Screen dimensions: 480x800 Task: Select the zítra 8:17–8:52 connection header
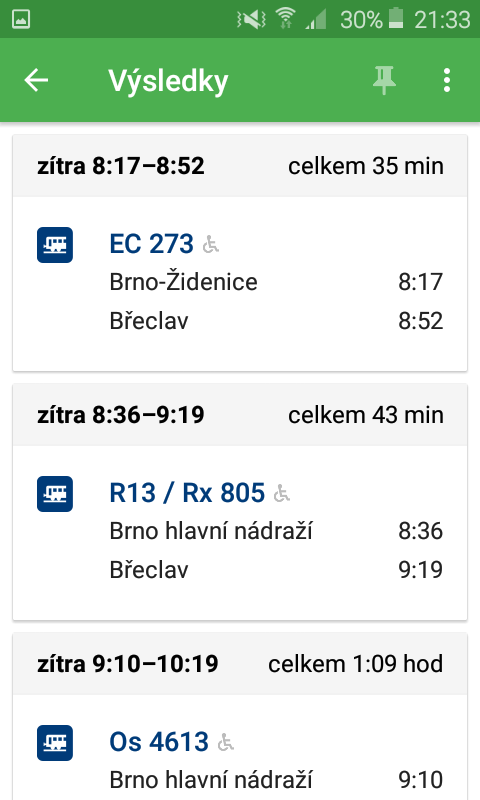click(240, 166)
